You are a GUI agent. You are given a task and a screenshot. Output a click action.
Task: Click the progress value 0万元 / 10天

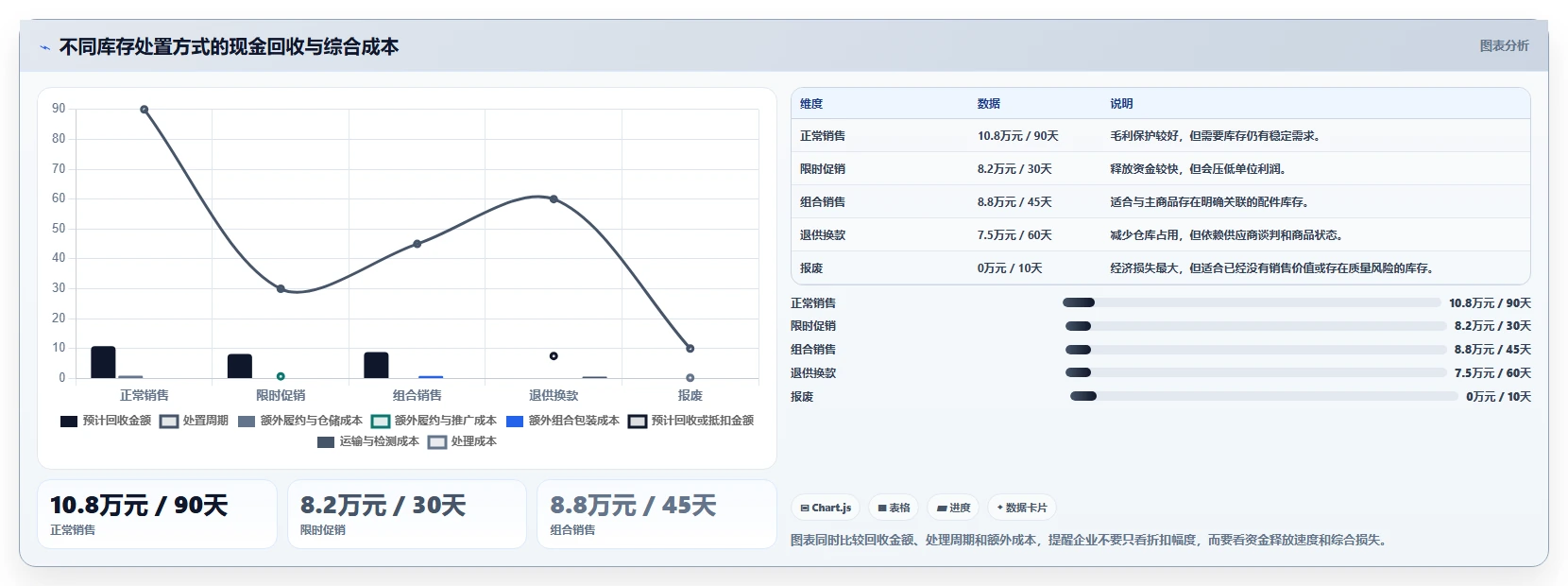point(1498,397)
